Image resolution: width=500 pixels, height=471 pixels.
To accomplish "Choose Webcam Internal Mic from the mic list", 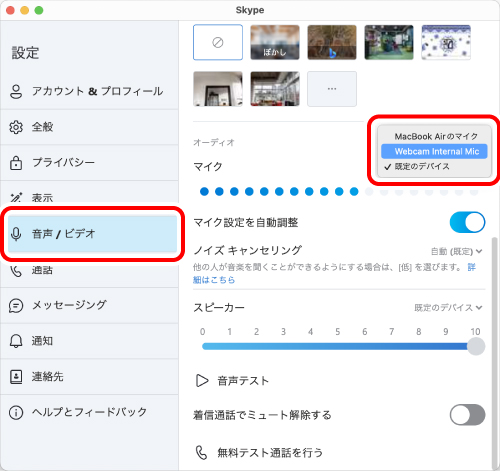I will (x=434, y=151).
